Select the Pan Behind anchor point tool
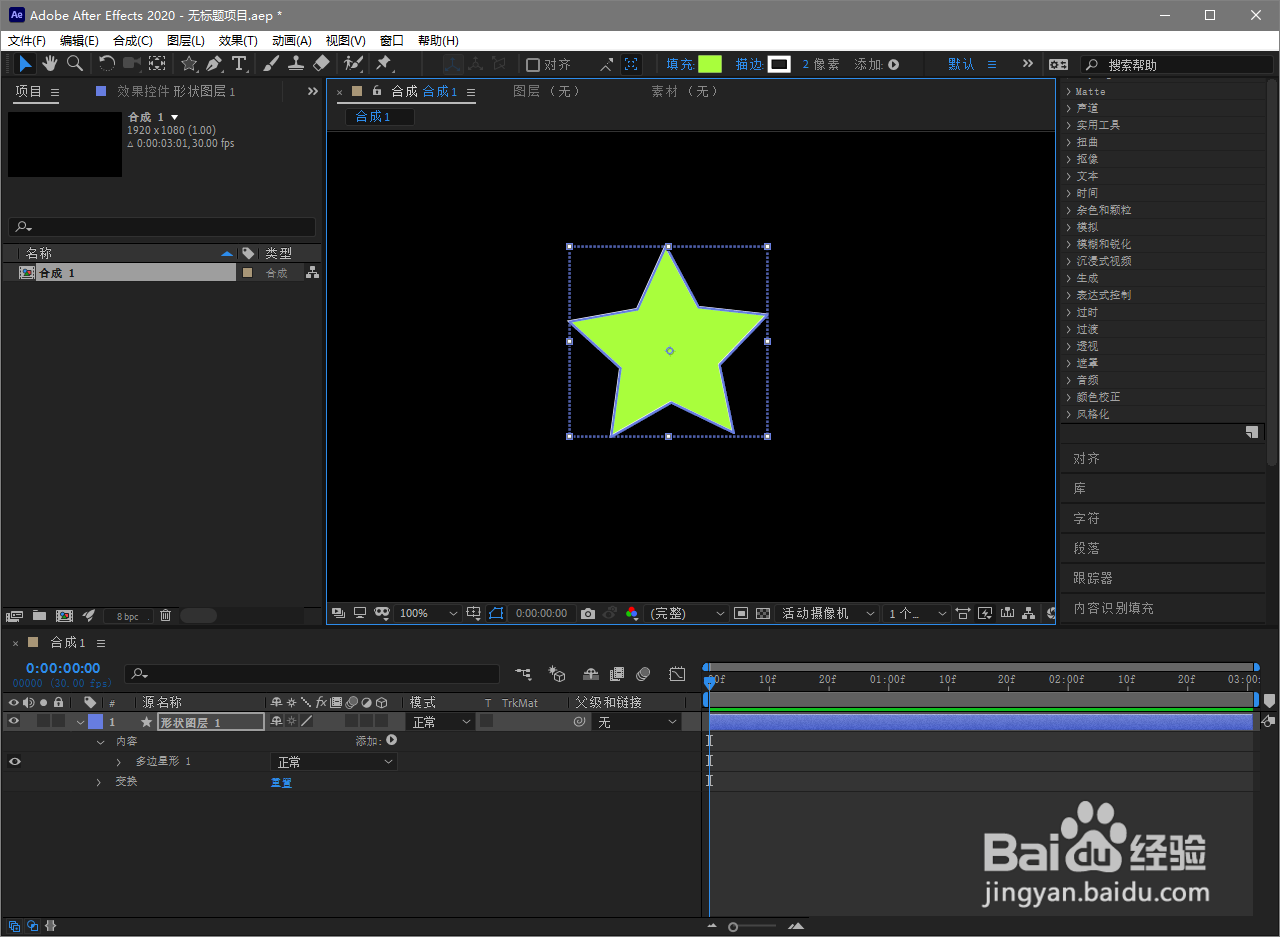The width and height of the screenshot is (1280, 937). click(x=157, y=64)
